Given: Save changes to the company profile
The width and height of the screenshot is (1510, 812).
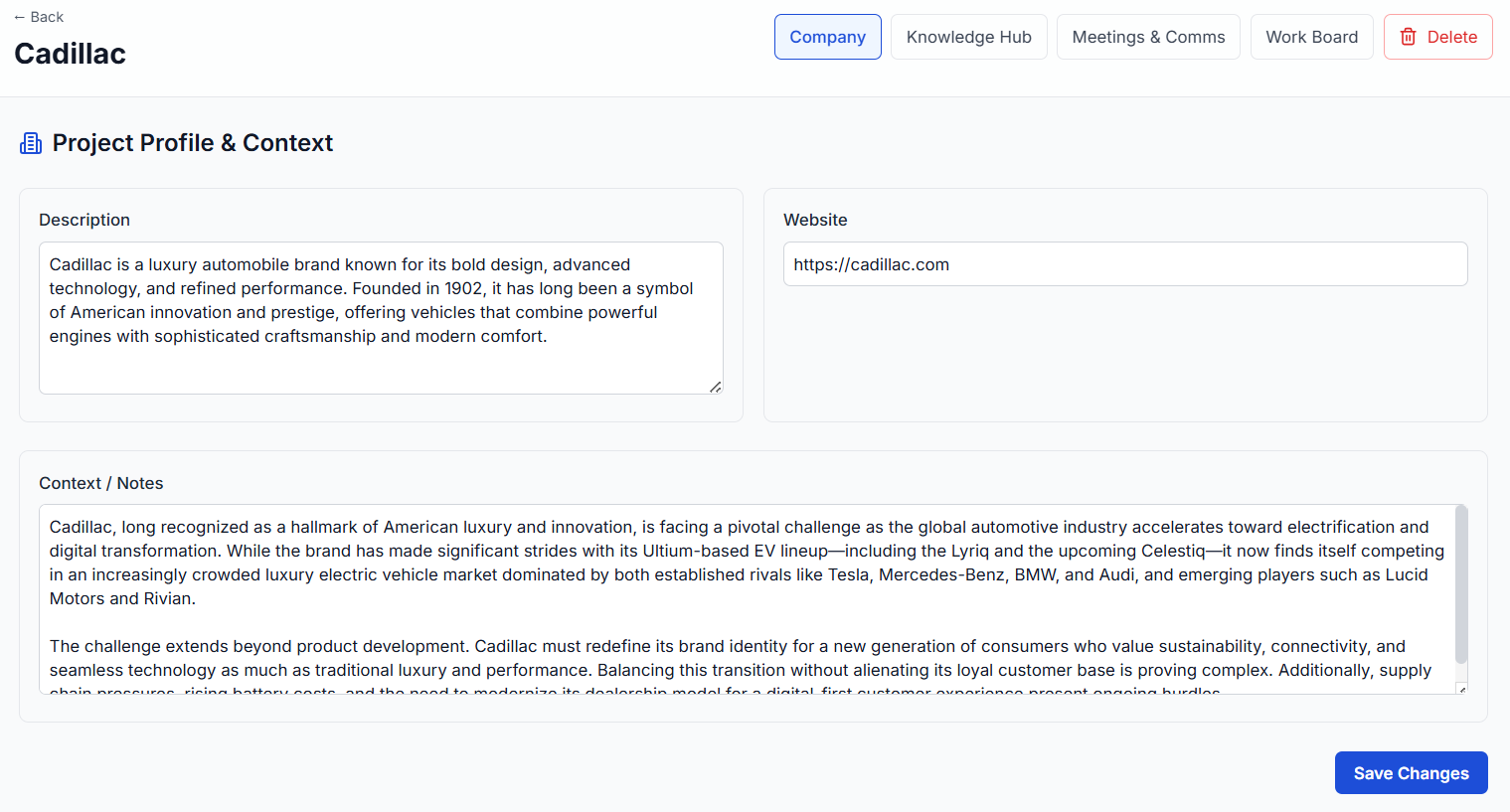Looking at the screenshot, I should pyautogui.click(x=1411, y=773).
